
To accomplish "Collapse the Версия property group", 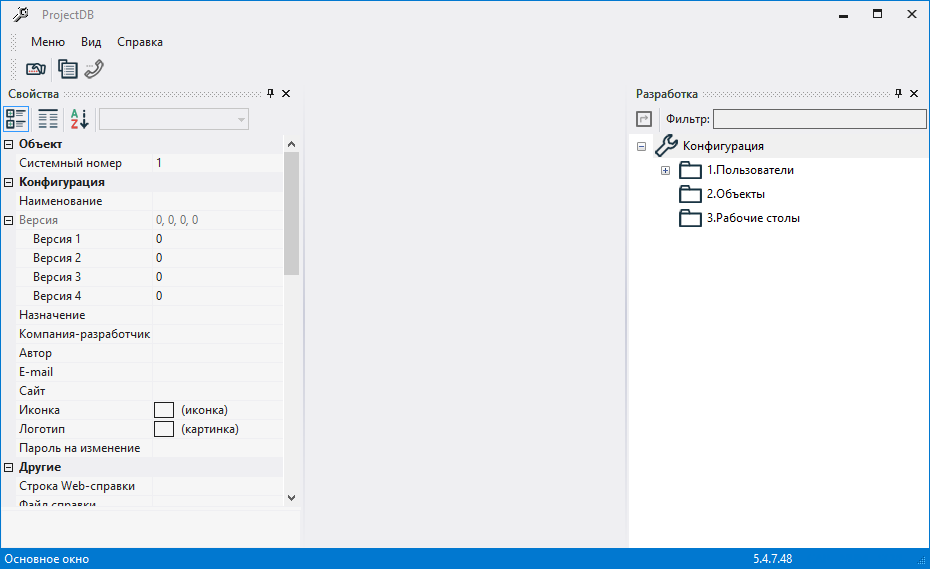I will (x=9, y=220).
